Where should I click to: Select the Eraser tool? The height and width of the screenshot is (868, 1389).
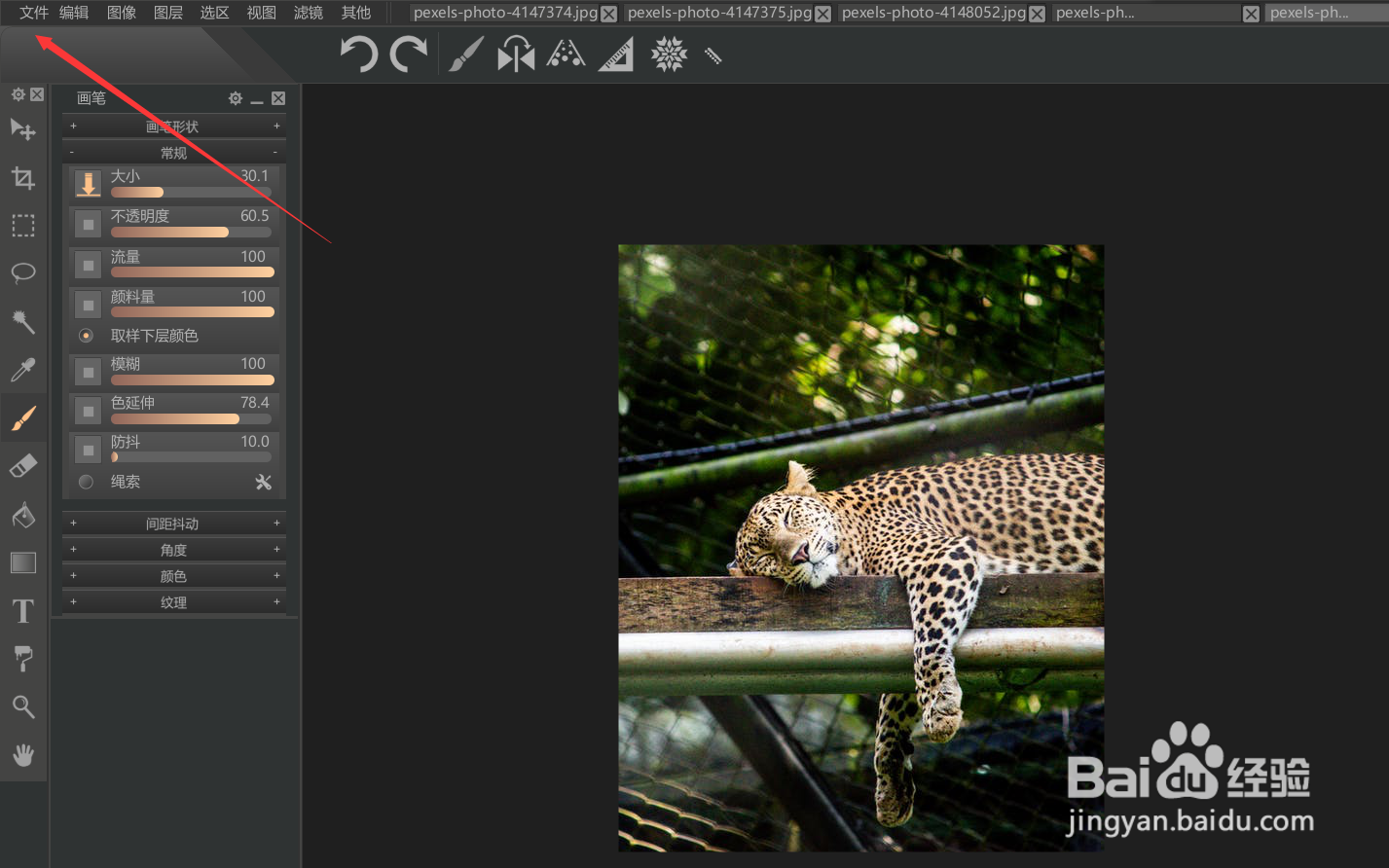(x=22, y=466)
